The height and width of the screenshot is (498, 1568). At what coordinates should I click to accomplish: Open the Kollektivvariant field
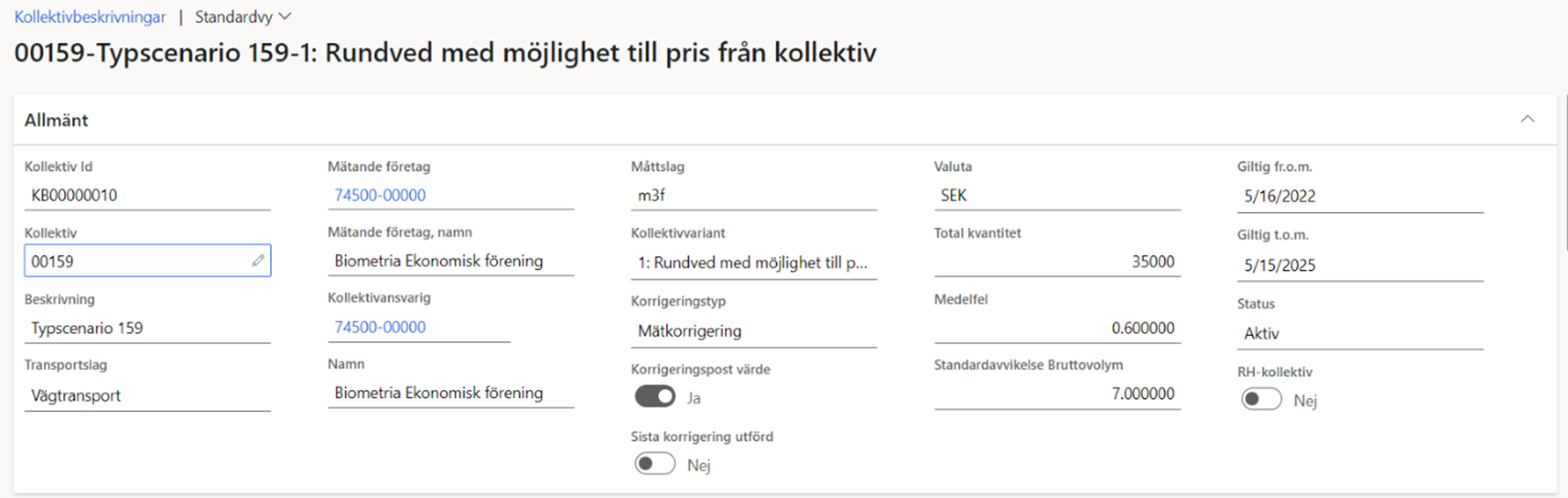(753, 263)
